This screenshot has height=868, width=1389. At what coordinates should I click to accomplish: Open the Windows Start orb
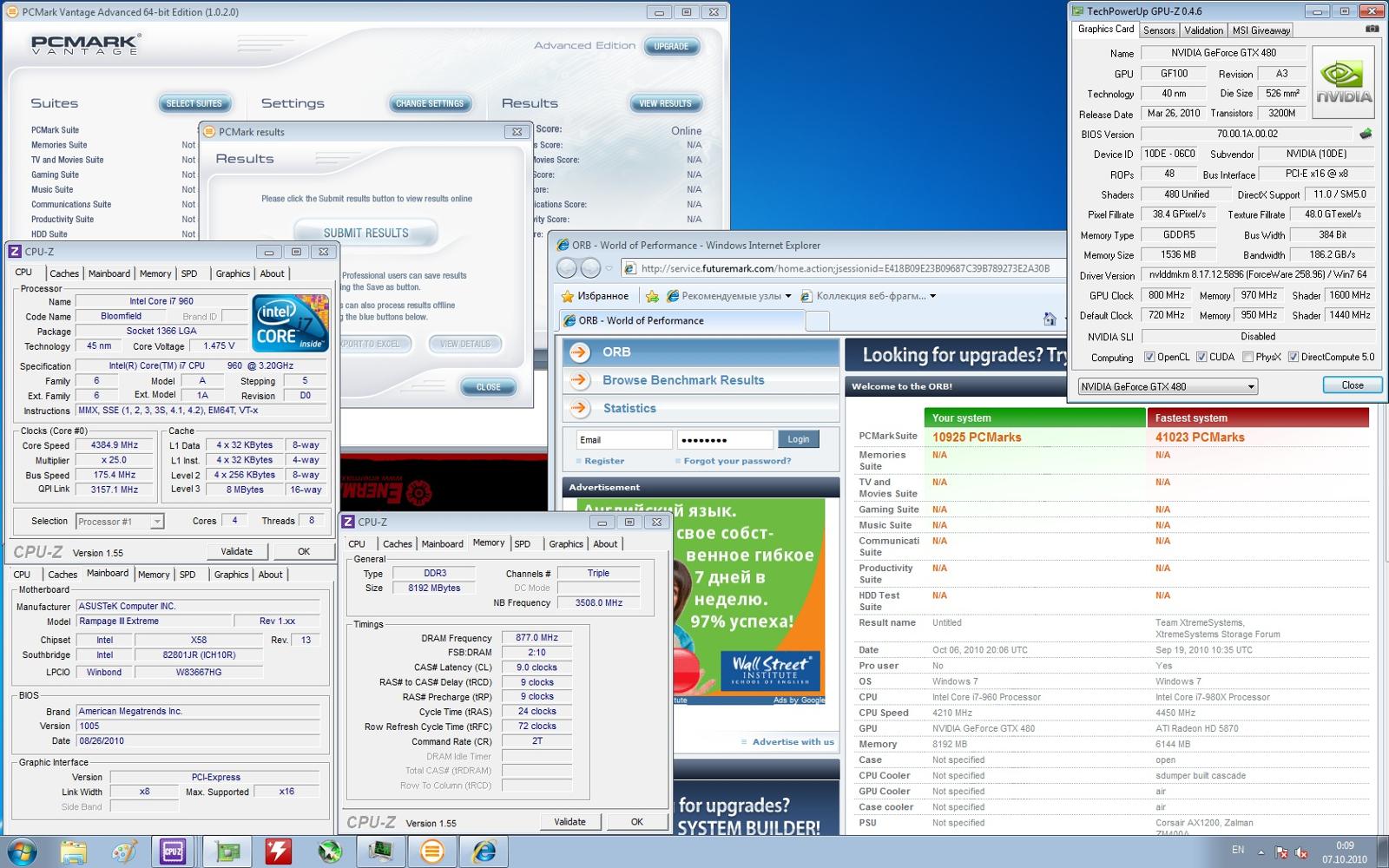click(x=21, y=852)
